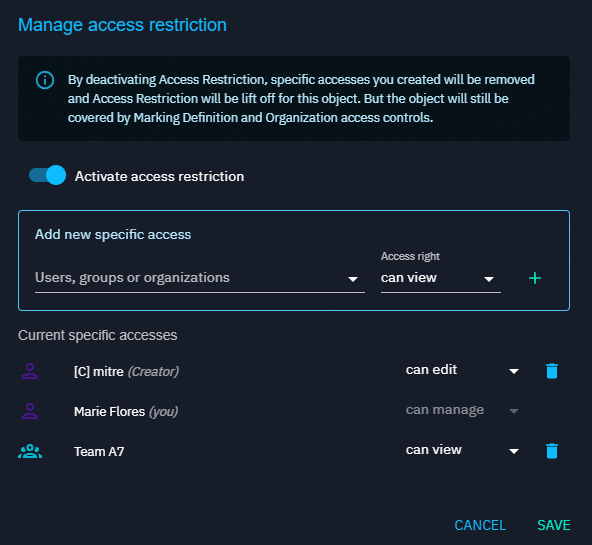Delete the Team A7 specific access
Viewport: 592px width, 545px height.
(552, 451)
